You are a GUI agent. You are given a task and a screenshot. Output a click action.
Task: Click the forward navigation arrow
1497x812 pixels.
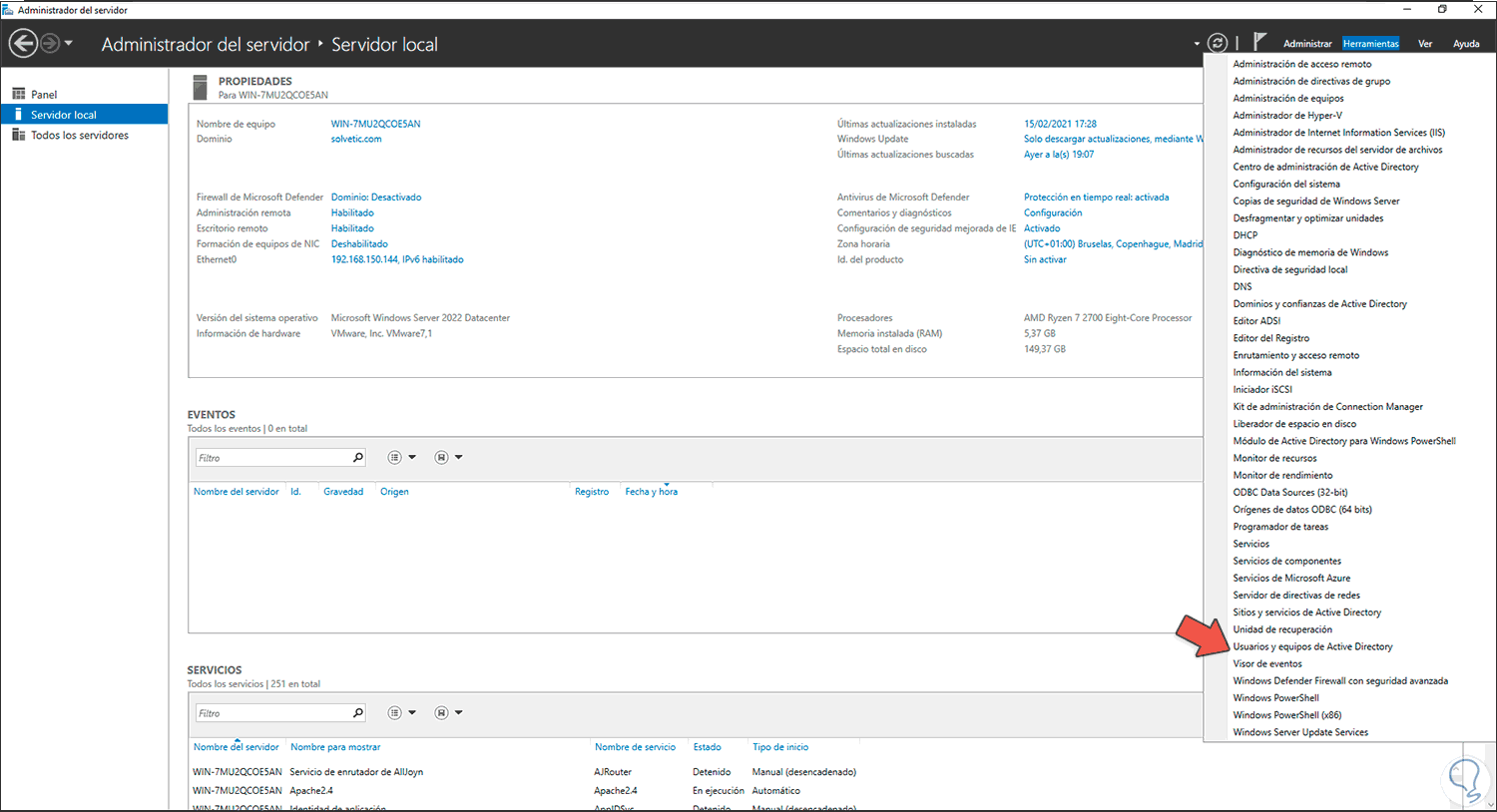point(50,44)
